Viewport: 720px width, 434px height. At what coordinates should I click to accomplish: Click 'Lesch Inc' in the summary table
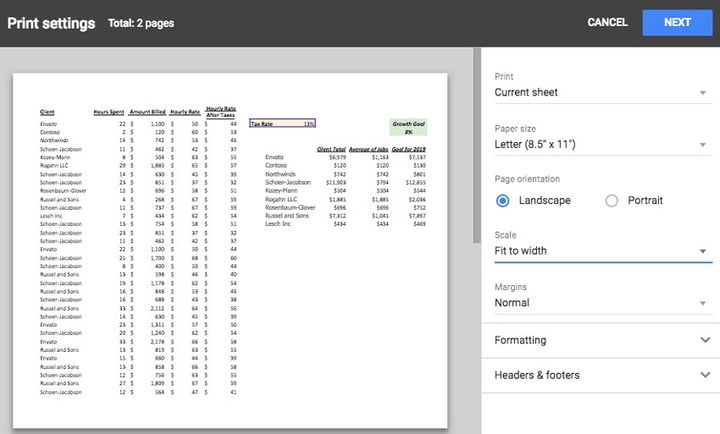(x=278, y=224)
